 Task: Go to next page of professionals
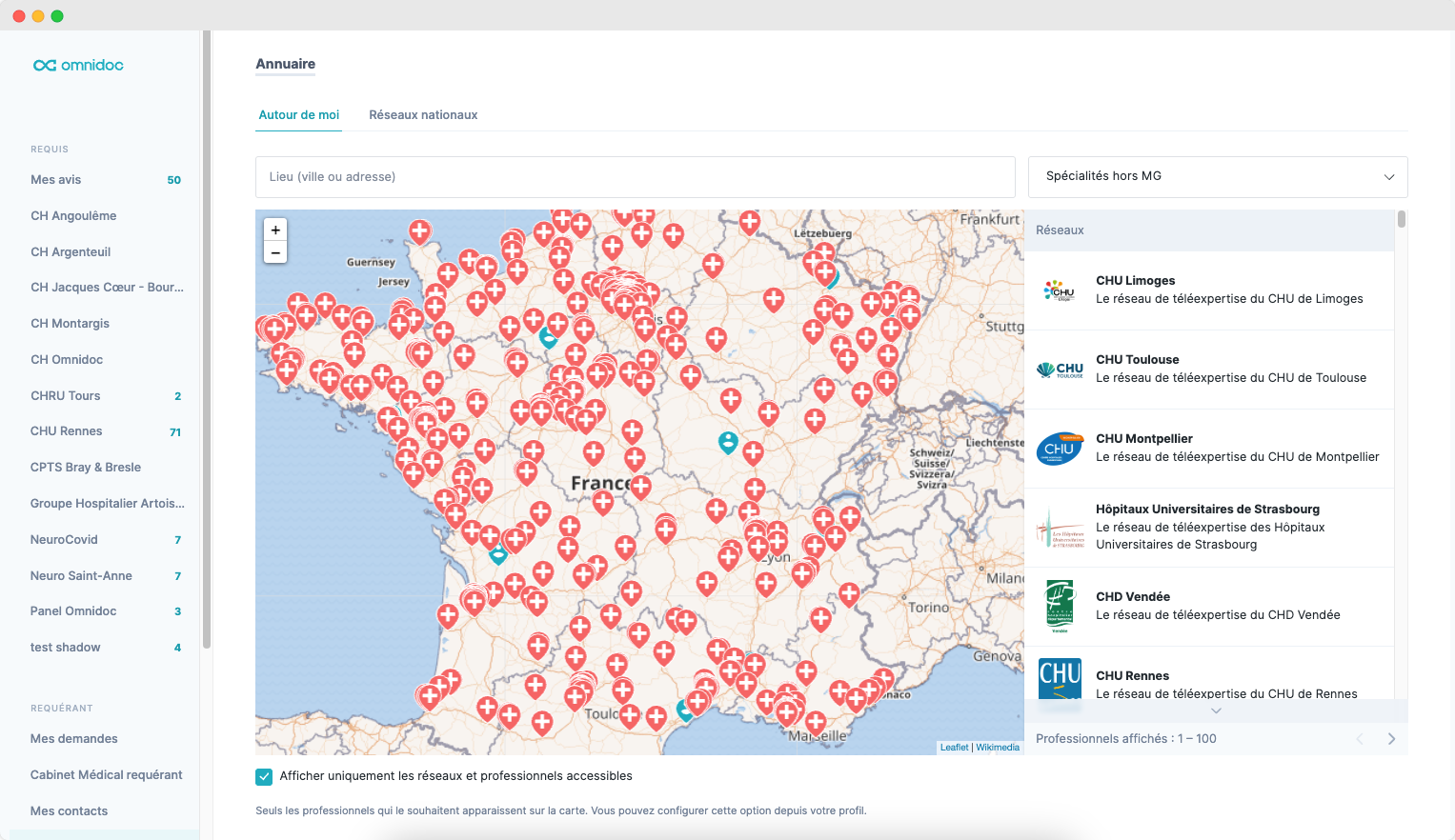[x=1391, y=739]
